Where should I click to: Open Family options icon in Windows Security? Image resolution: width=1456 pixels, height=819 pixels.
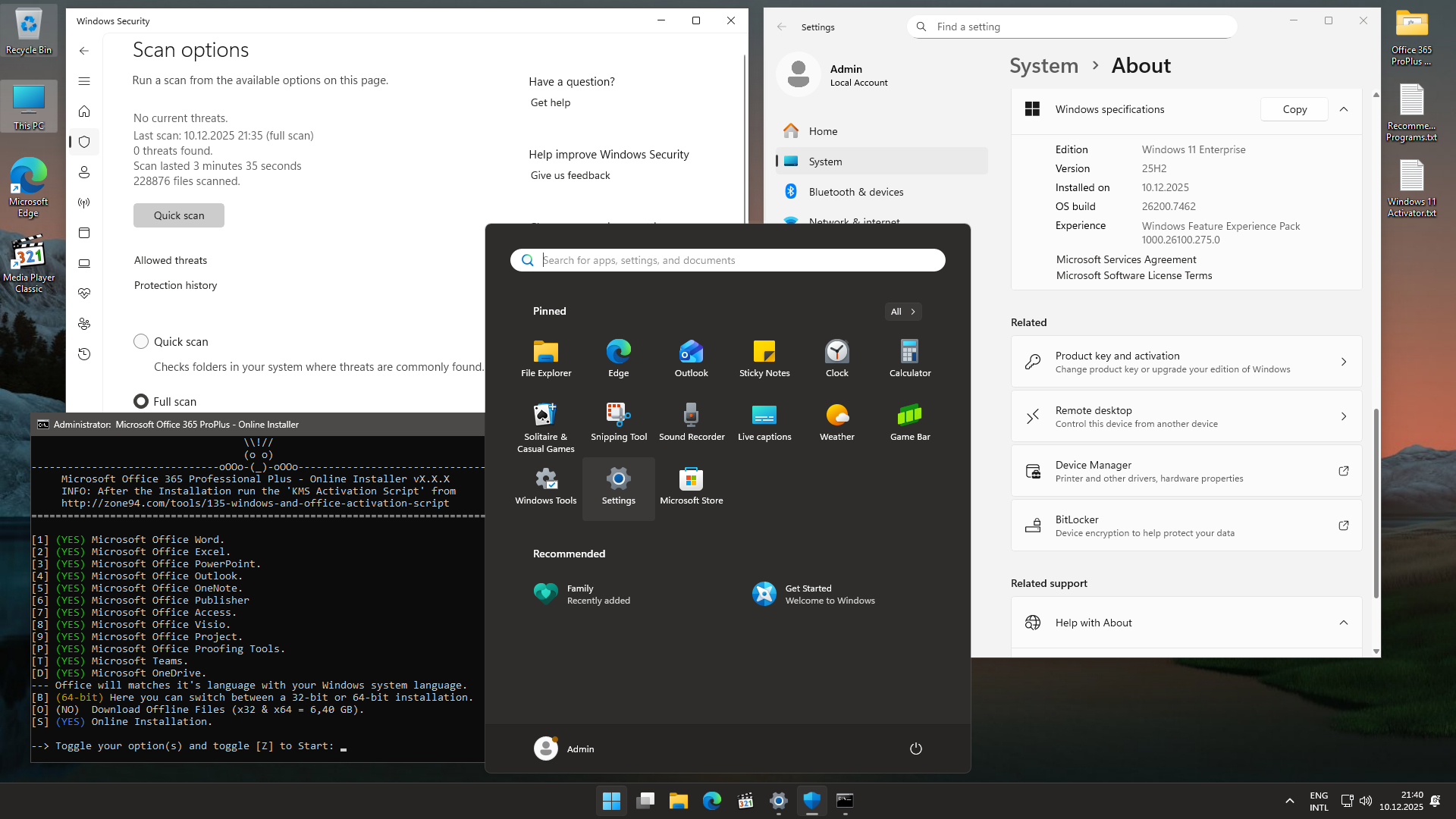coord(83,324)
